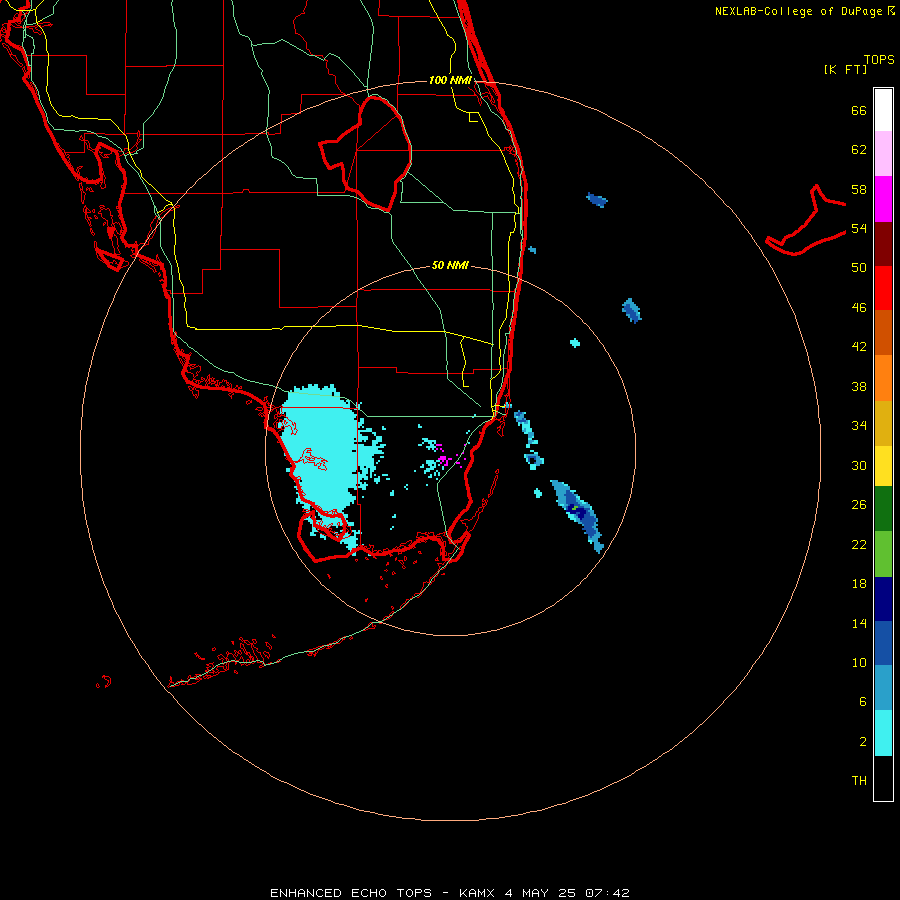Screen dimensions: 900x900
Task: Click the 38 value on the scale
Action: (859, 386)
